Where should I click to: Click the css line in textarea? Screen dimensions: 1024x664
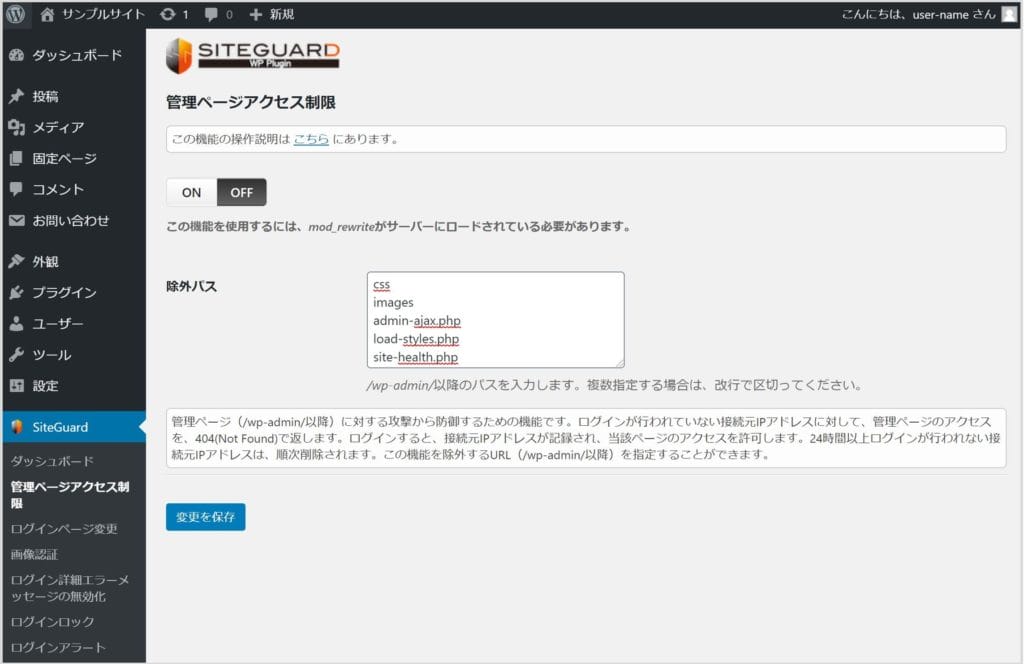click(x=381, y=285)
